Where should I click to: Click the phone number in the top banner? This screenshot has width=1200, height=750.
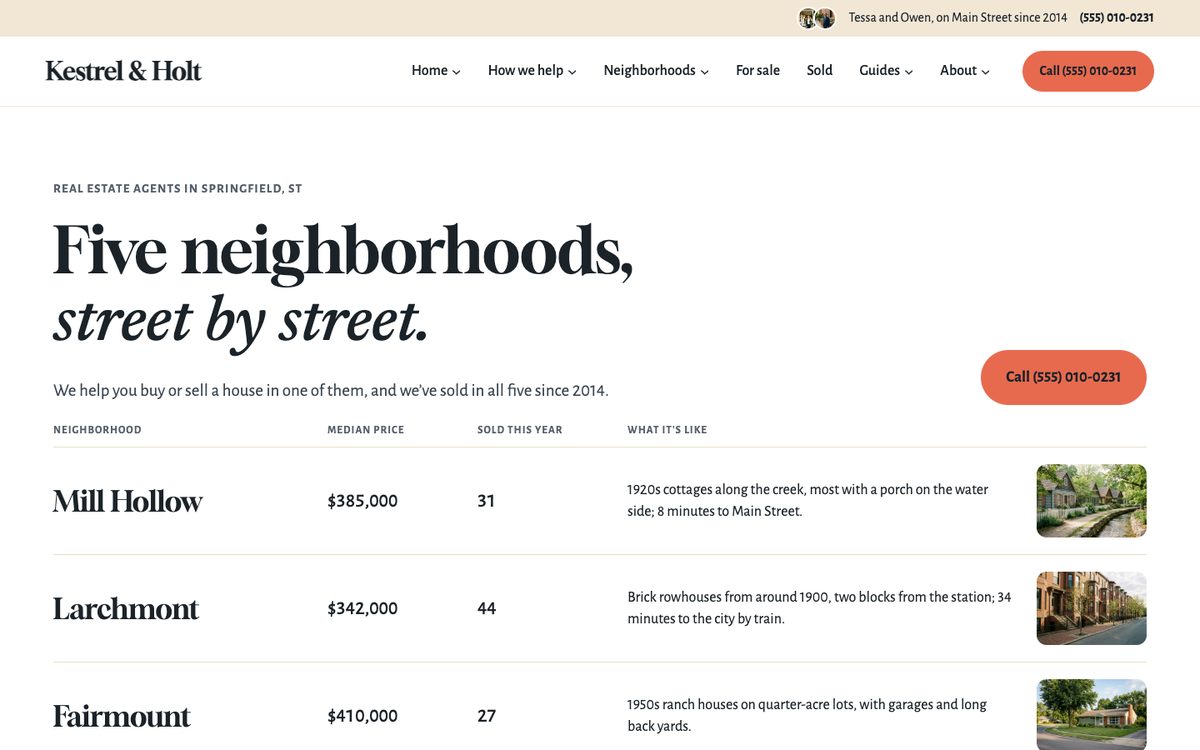[1117, 18]
